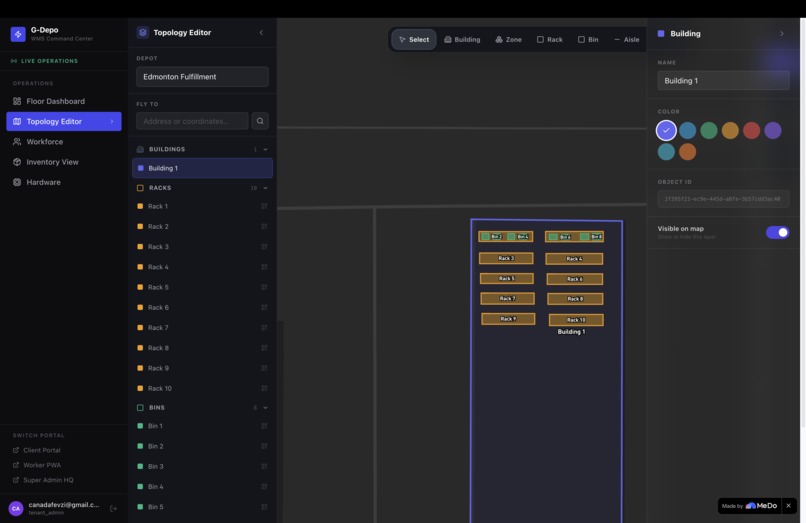This screenshot has width=806, height=523.
Task: Go to Inventory View
Action: (x=64, y=162)
